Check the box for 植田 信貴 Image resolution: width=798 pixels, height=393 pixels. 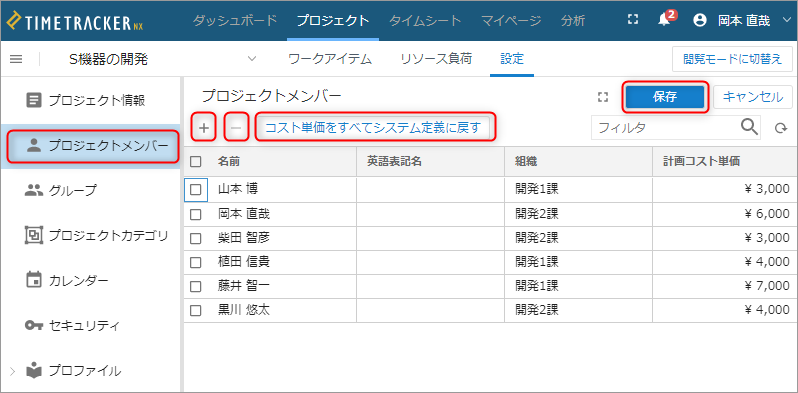pyautogui.click(x=196, y=262)
